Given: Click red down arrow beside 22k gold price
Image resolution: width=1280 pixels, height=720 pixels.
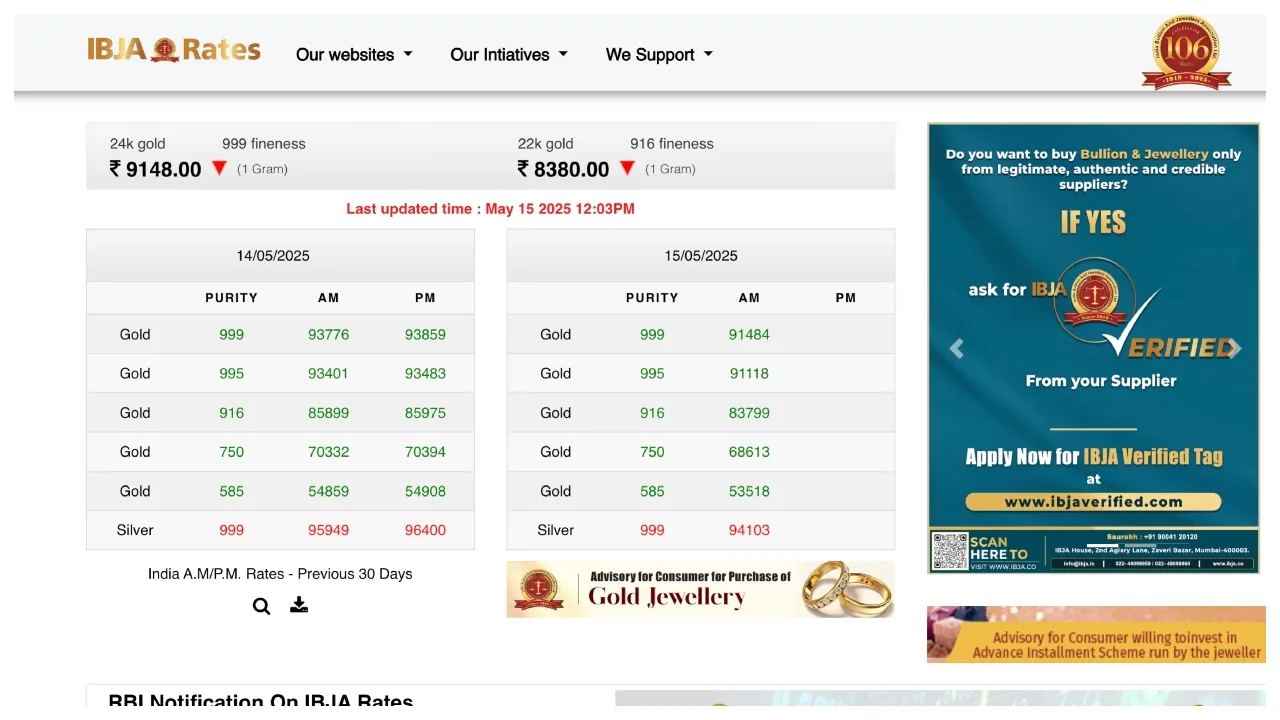Looking at the screenshot, I should pos(627,169).
